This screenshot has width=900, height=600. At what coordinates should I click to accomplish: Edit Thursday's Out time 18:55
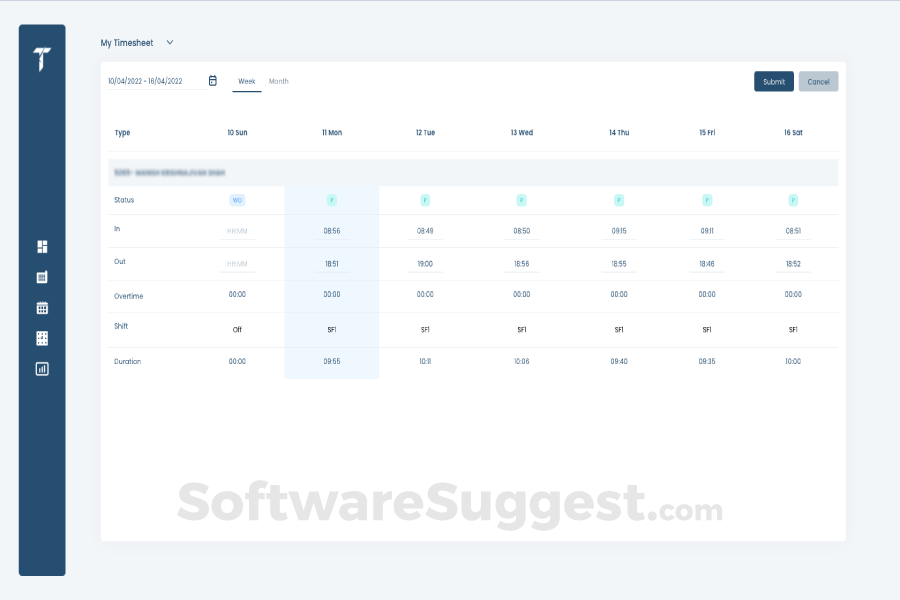[619, 264]
